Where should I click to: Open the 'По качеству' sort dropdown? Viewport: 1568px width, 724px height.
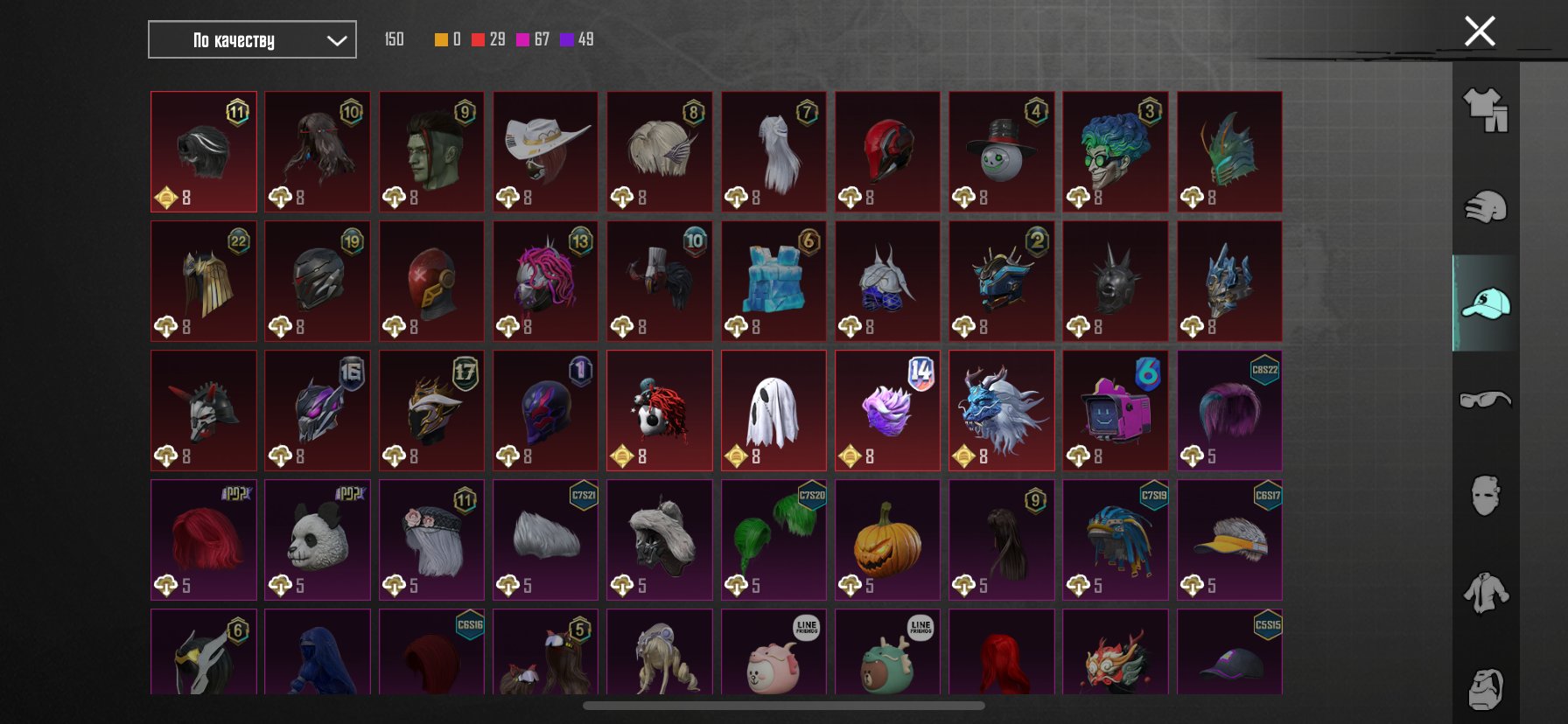point(252,39)
